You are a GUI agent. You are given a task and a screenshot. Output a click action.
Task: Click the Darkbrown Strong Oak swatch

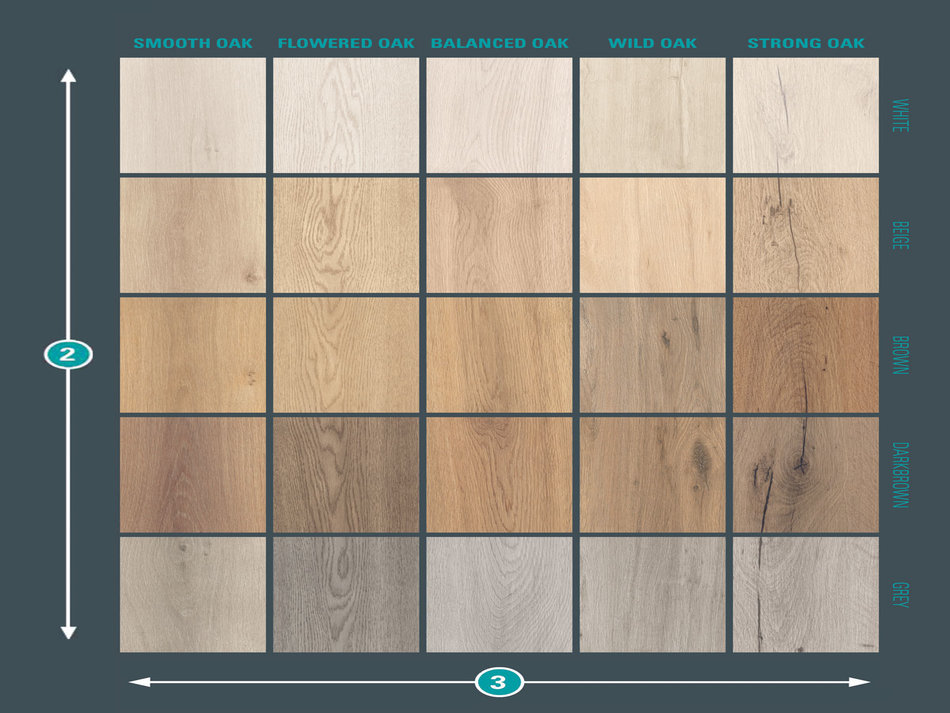tap(806, 475)
